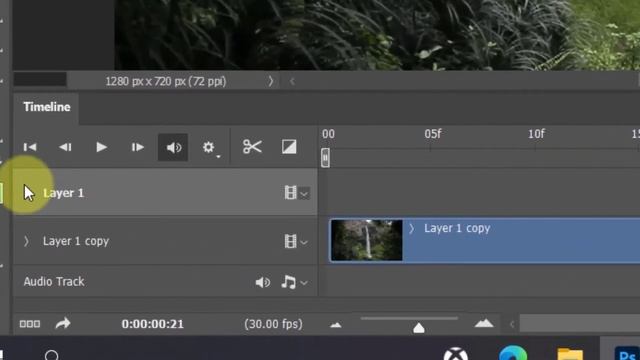
Task: Step back to previous frame
Action: click(65, 147)
